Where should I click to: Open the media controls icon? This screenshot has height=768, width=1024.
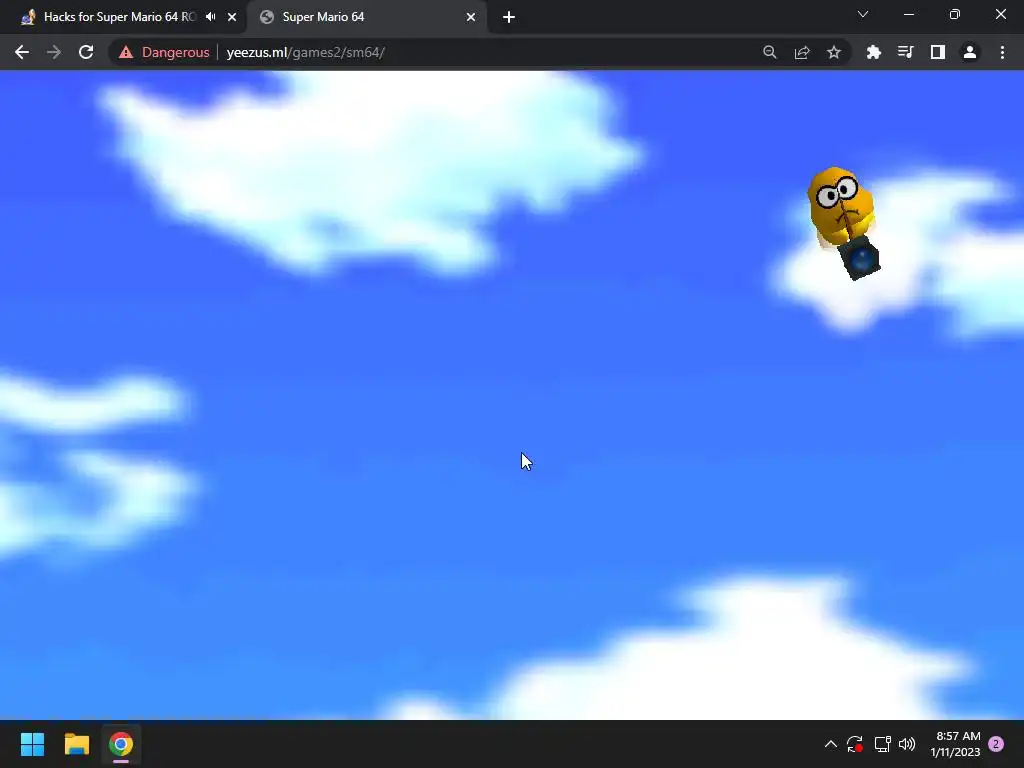(x=906, y=52)
